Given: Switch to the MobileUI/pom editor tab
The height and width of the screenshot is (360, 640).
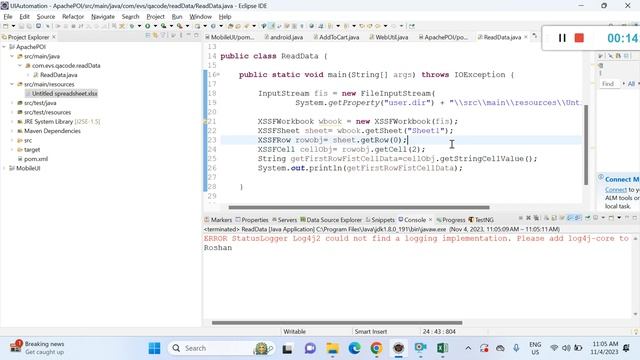Looking at the screenshot, I should [x=230, y=37].
